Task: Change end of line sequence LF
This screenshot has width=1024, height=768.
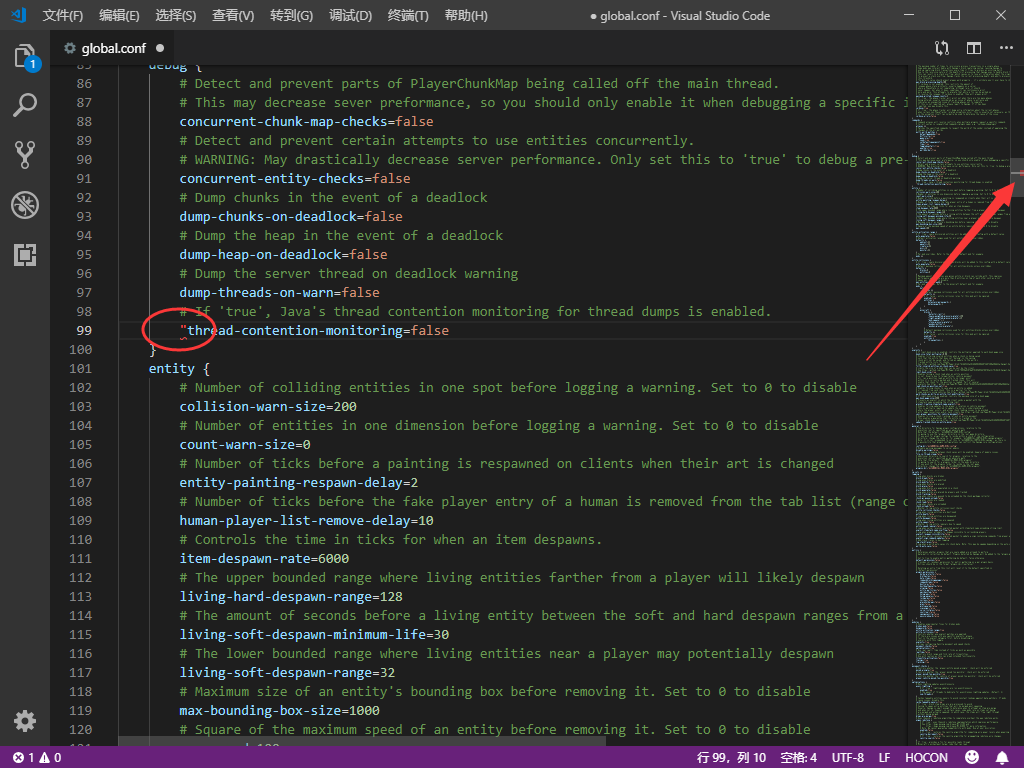Action: [885, 757]
